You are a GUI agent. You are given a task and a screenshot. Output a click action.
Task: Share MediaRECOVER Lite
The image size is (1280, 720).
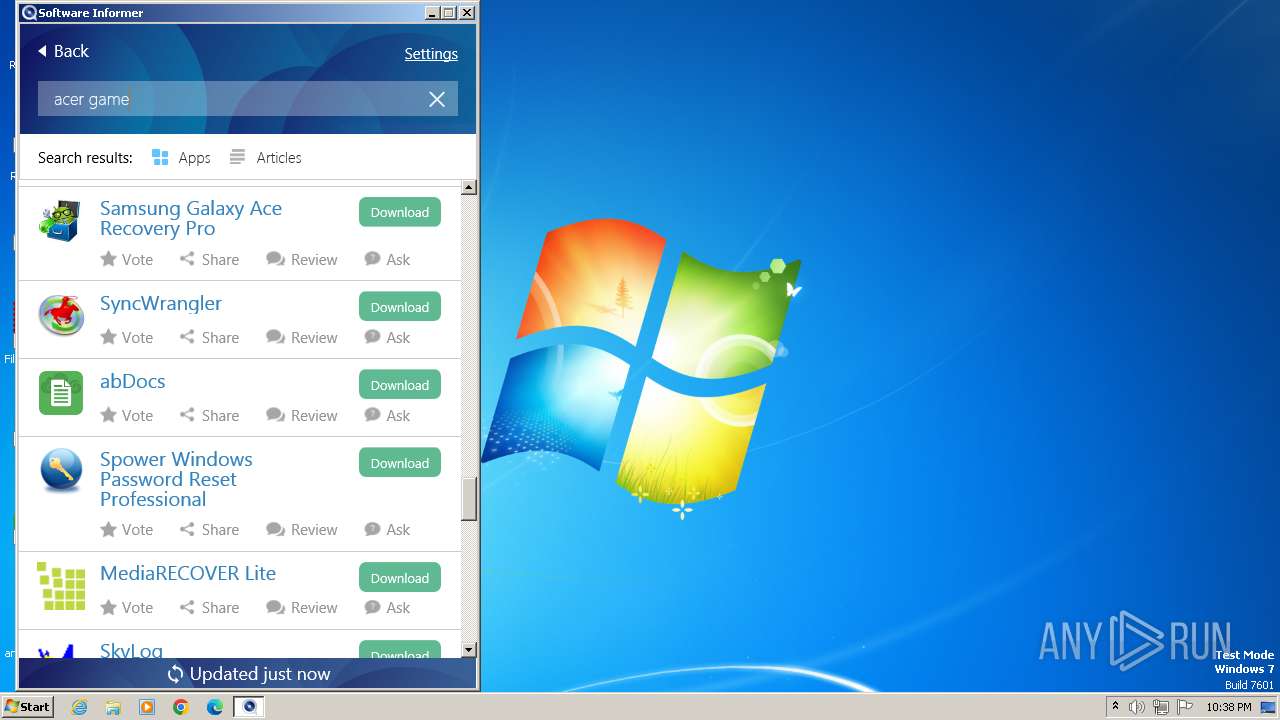pyautogui.click(x=209, y=607)
